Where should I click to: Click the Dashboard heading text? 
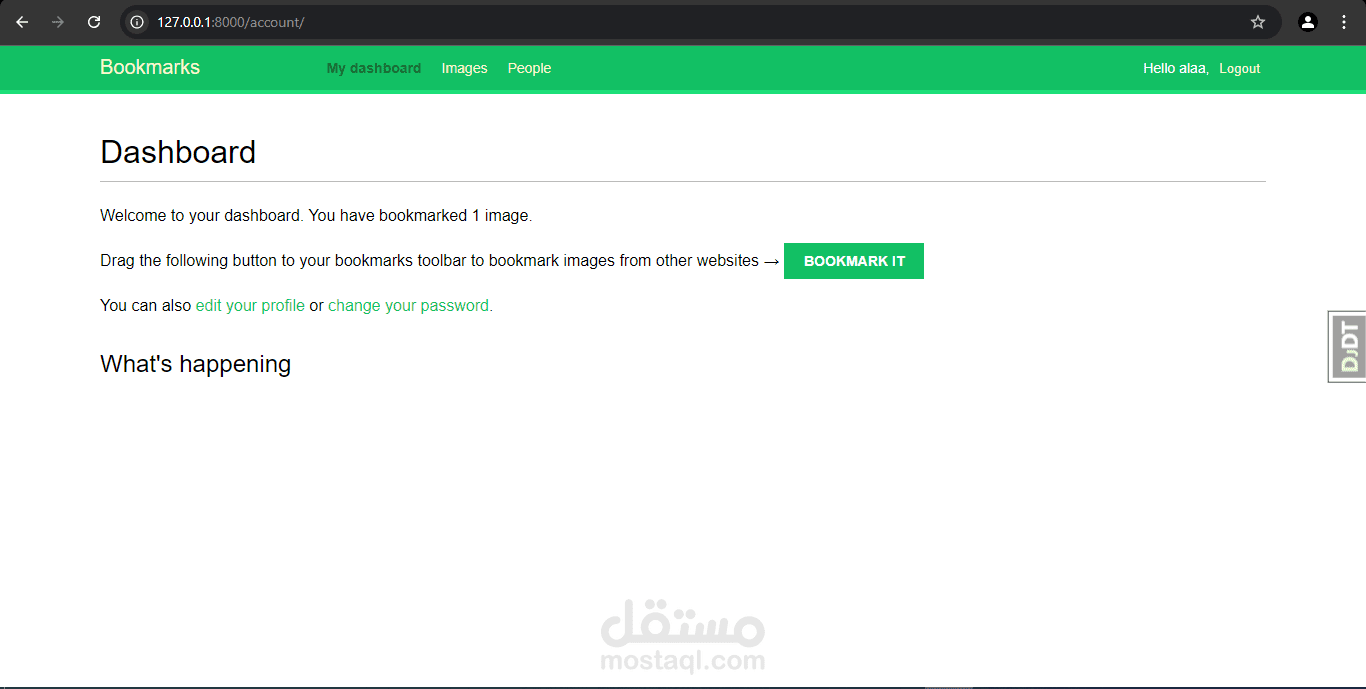(x=178, y=152)
